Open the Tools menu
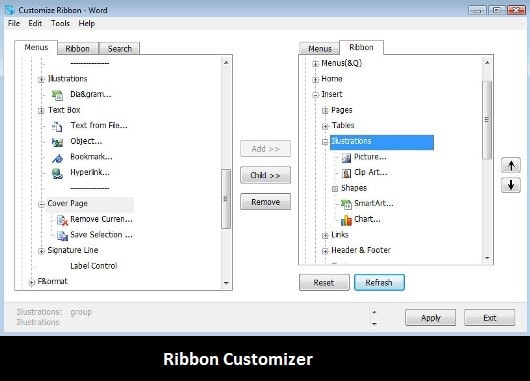 [x=60, y=23]
